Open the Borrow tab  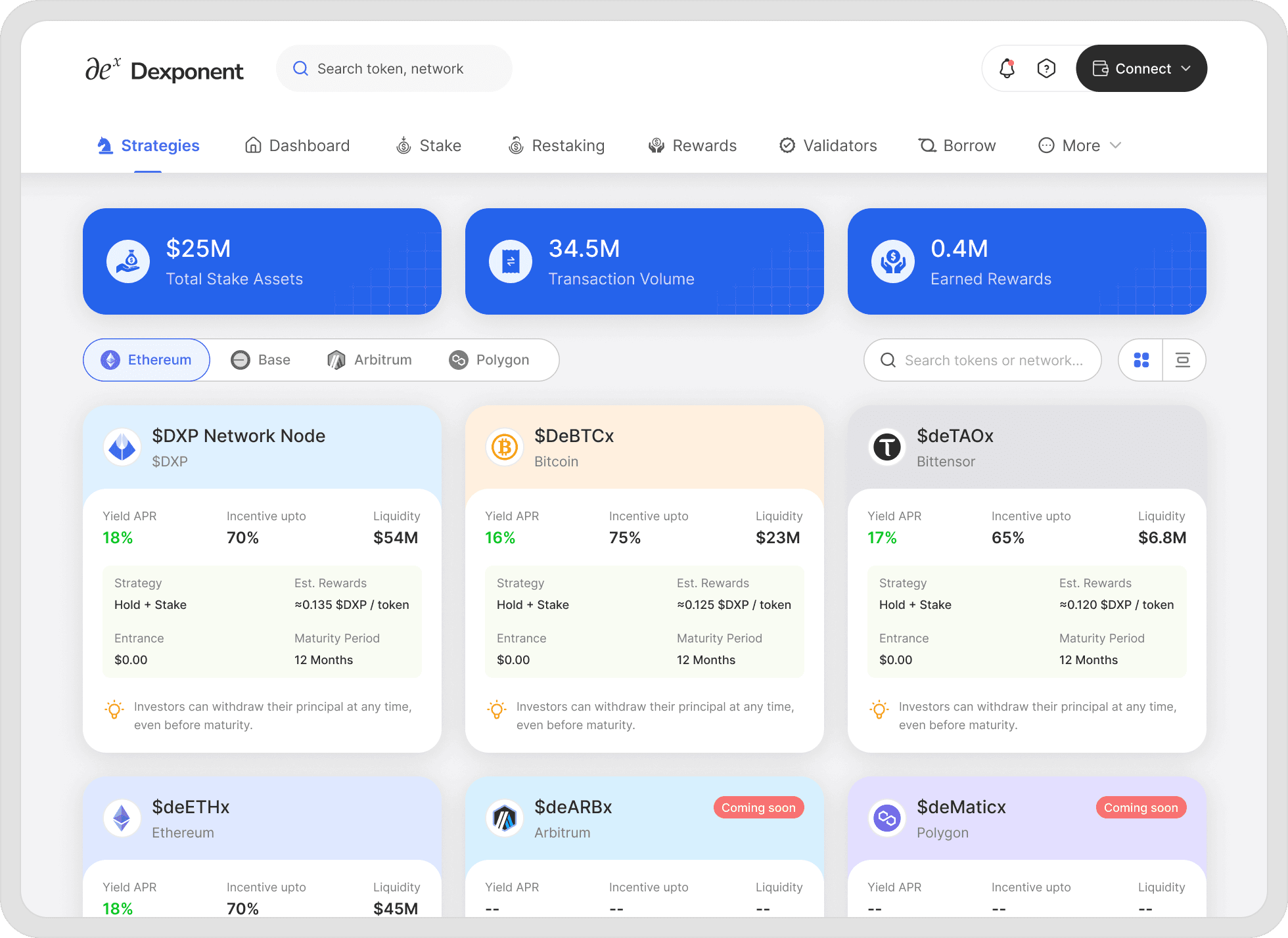coord(957,145)
